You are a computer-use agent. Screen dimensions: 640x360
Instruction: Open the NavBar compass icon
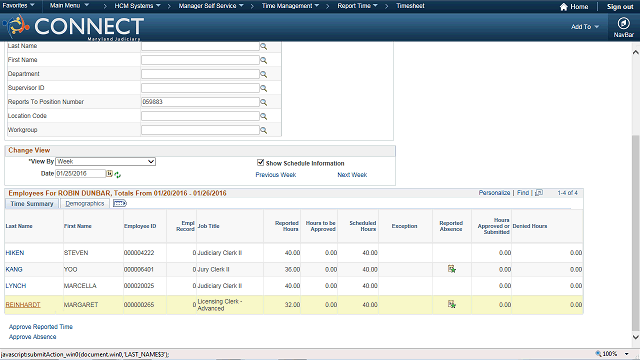623,23
